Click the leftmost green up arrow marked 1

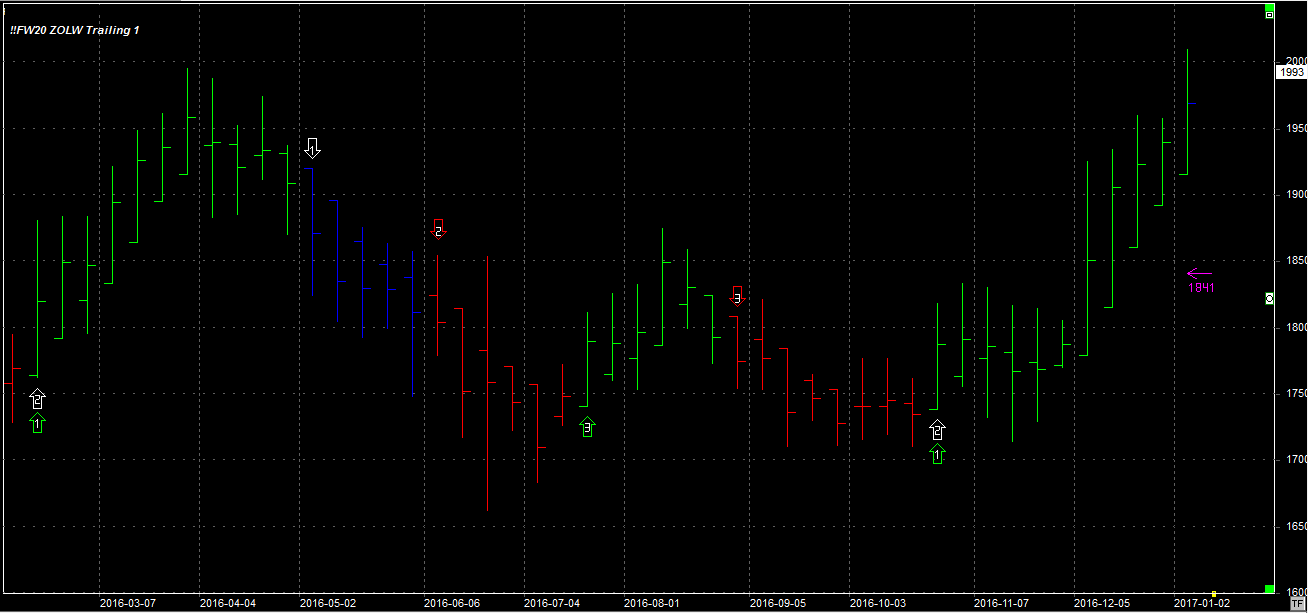[37, 424]
